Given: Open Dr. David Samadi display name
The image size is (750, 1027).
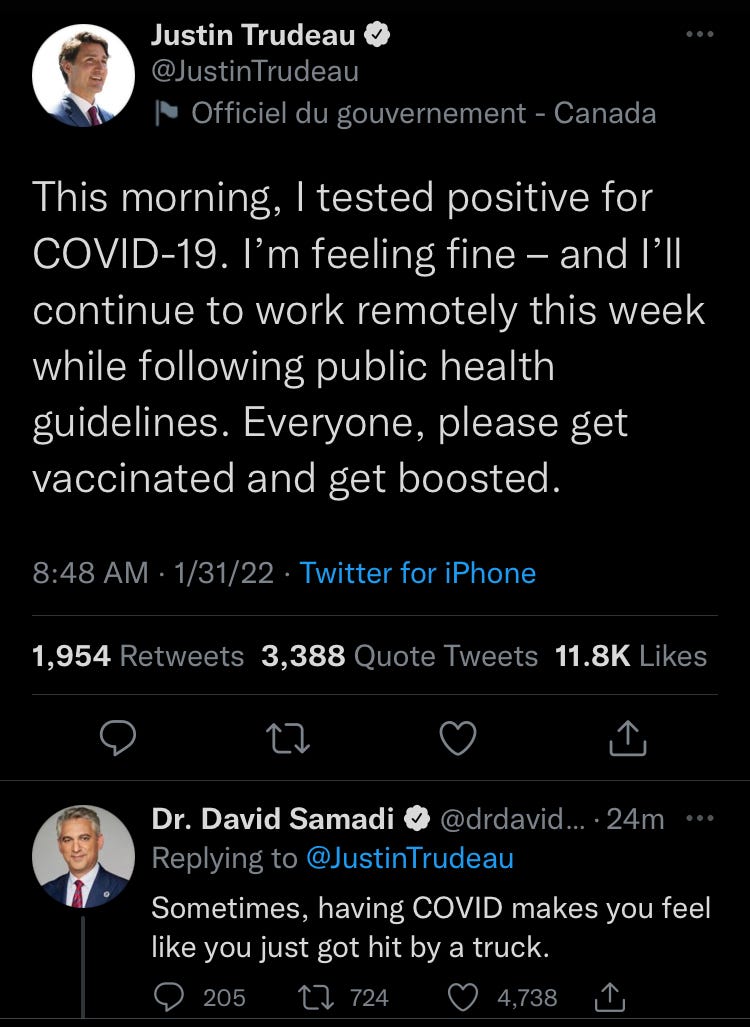Looking at the screenshot, I should (x=272, y=819).
